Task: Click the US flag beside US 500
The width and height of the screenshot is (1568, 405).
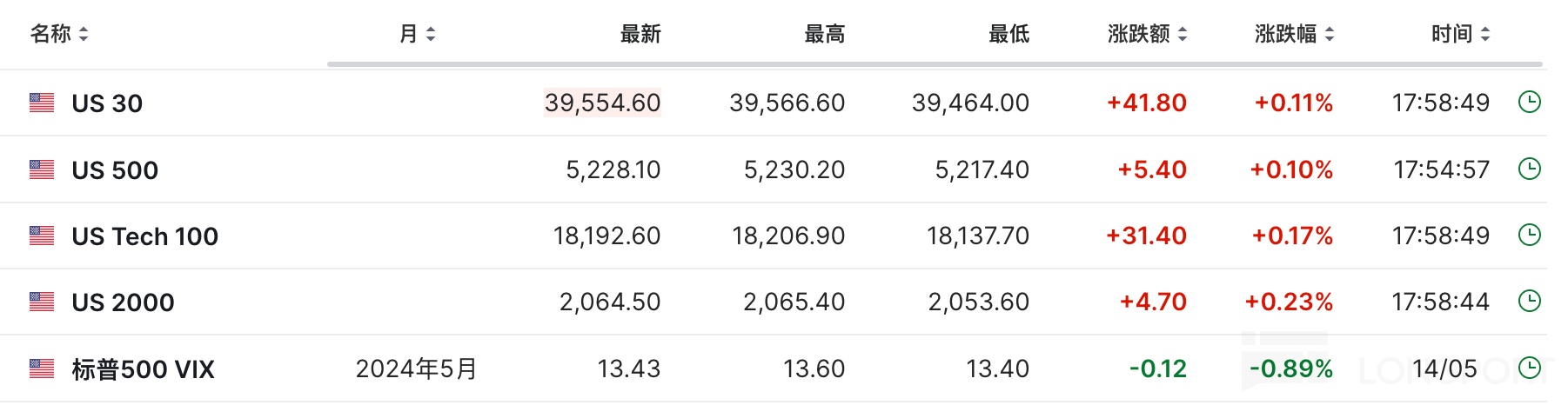Action: (x=42, y=169)
